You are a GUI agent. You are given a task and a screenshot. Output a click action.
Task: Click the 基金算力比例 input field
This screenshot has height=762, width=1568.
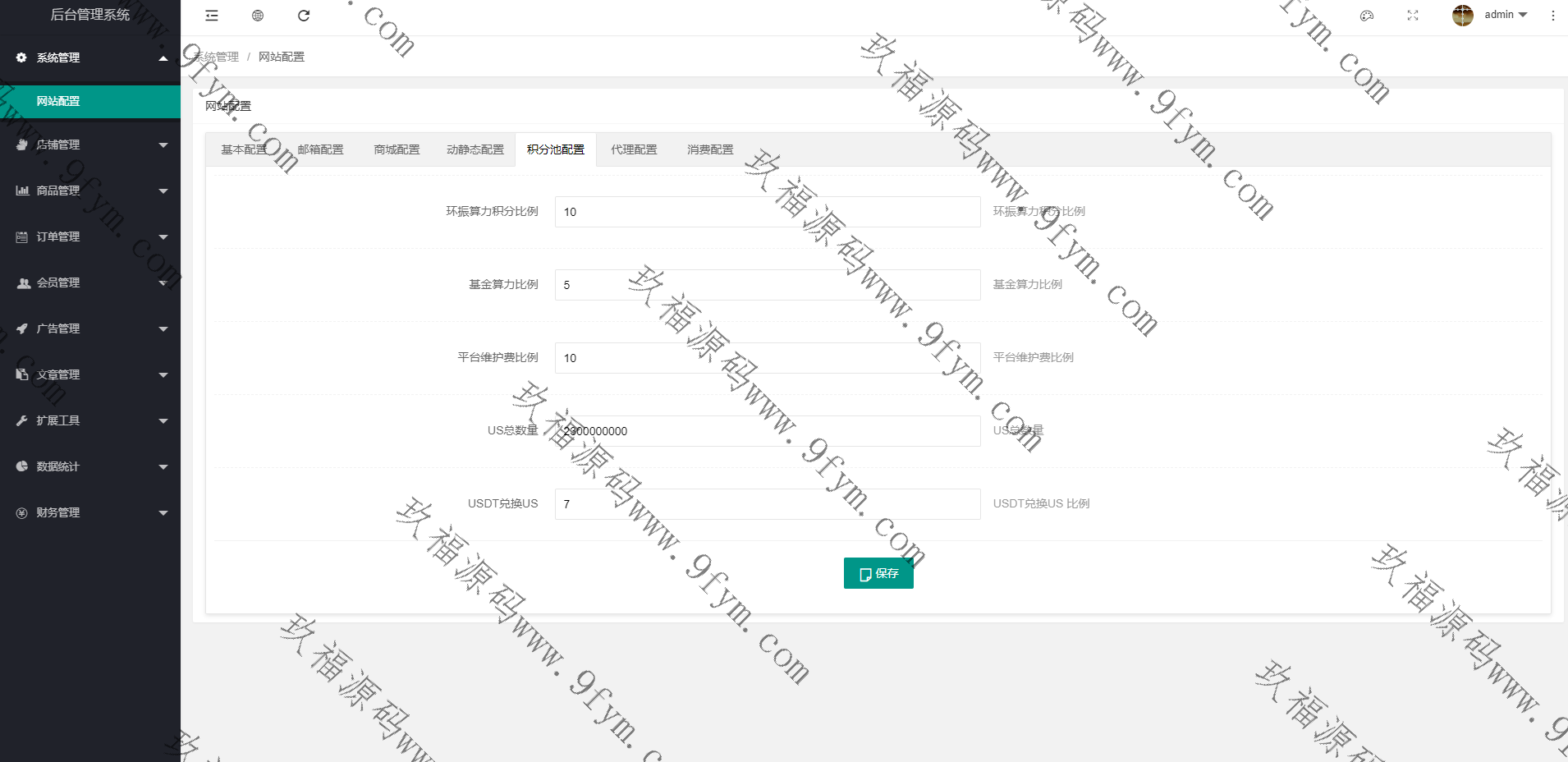click(768, 285)
